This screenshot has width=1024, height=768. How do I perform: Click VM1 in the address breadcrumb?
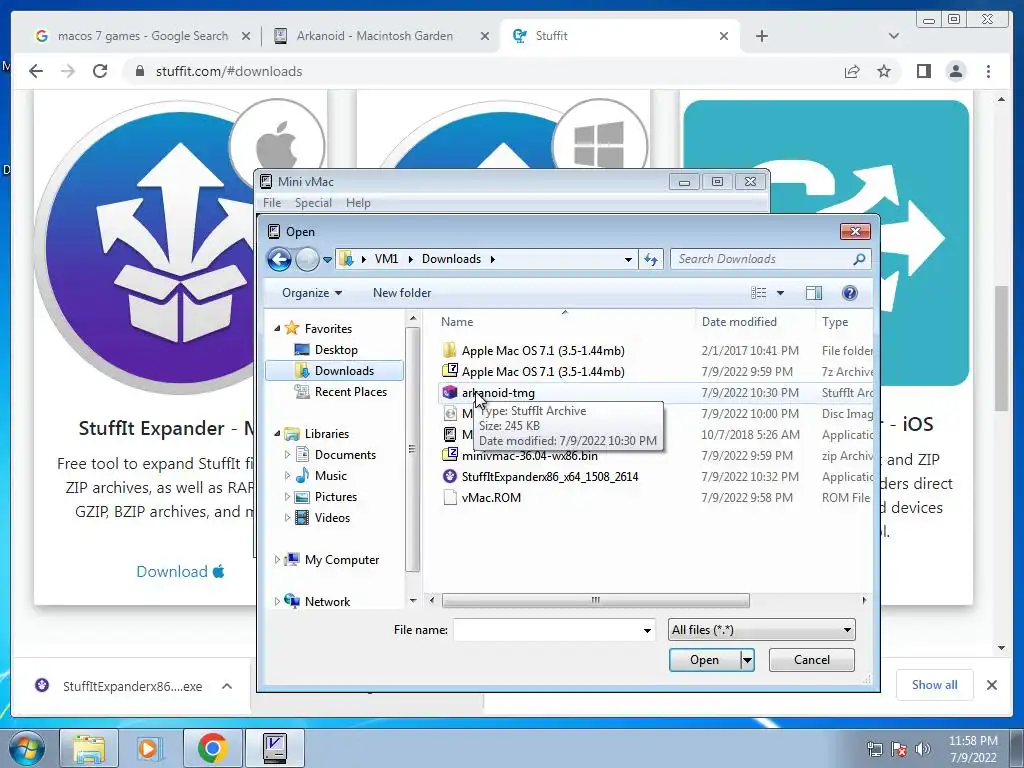click(x=386, y=259)
